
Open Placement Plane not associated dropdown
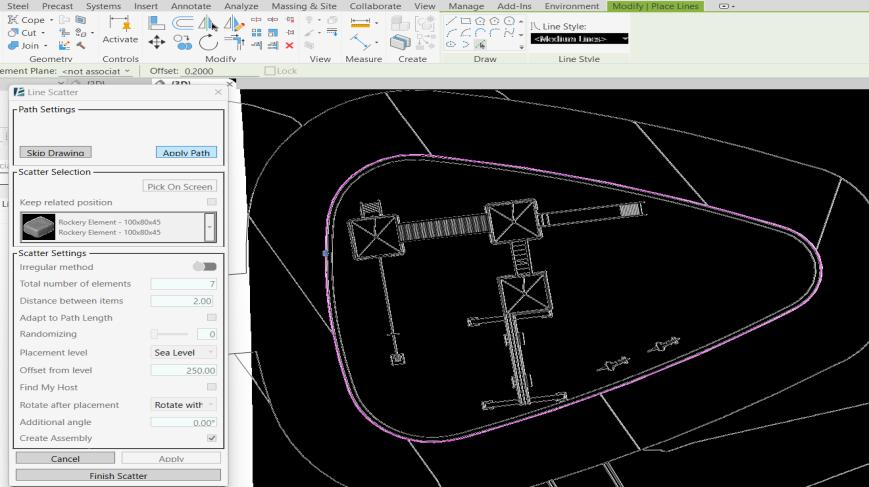[x=96, y=71]
